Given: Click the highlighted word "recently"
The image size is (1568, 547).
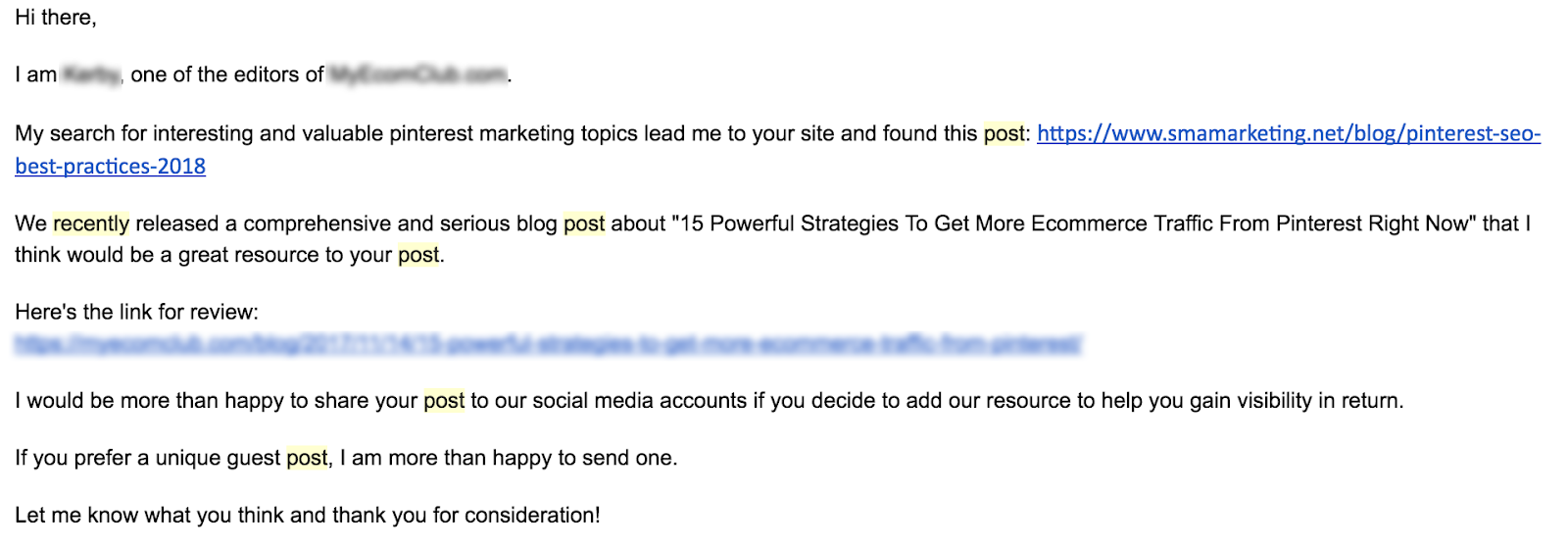Looking at the screenshot, I should coord(91,224).
